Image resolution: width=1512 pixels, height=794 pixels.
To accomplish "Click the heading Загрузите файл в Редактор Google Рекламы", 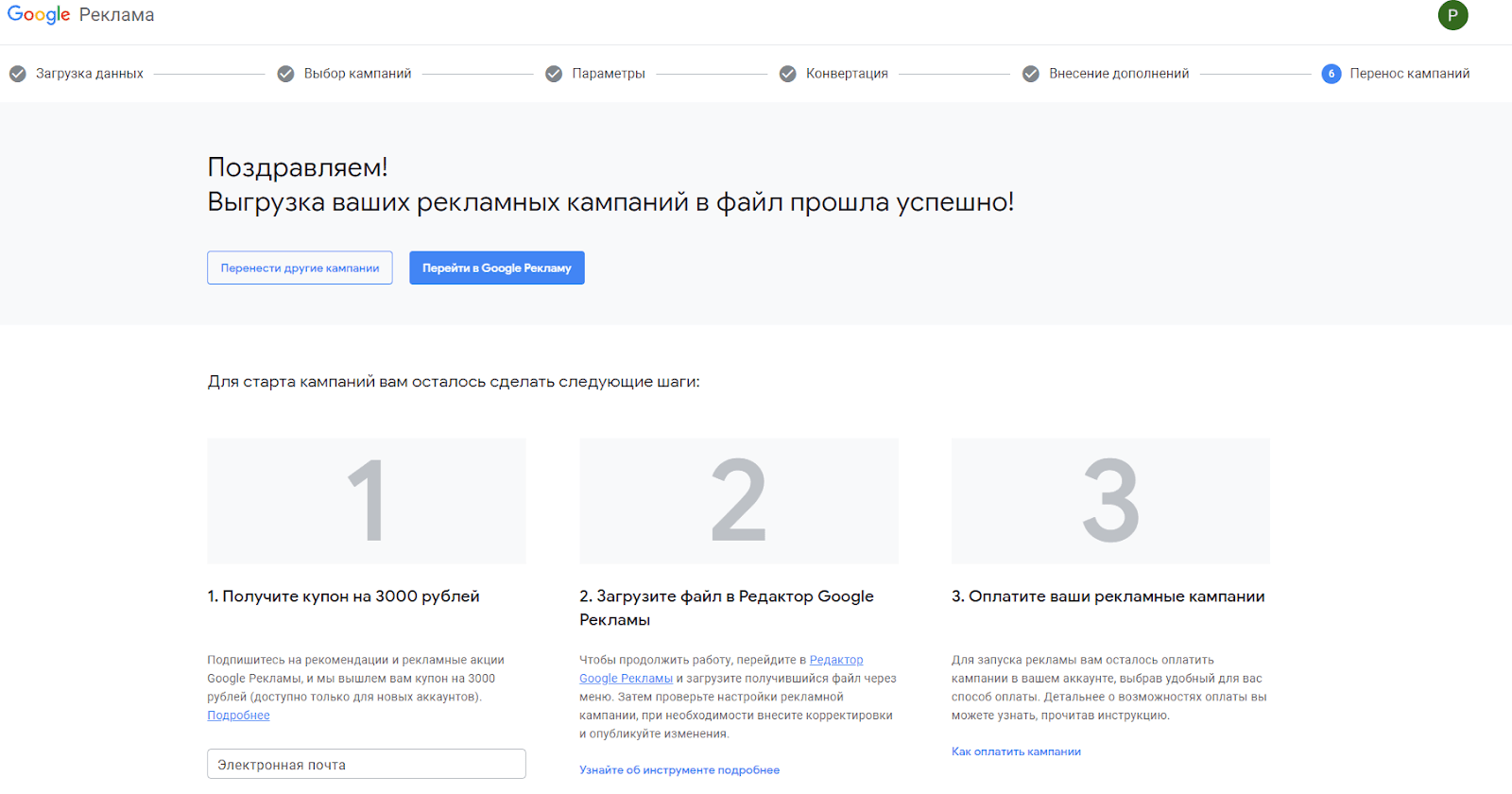I will point(727,608).
